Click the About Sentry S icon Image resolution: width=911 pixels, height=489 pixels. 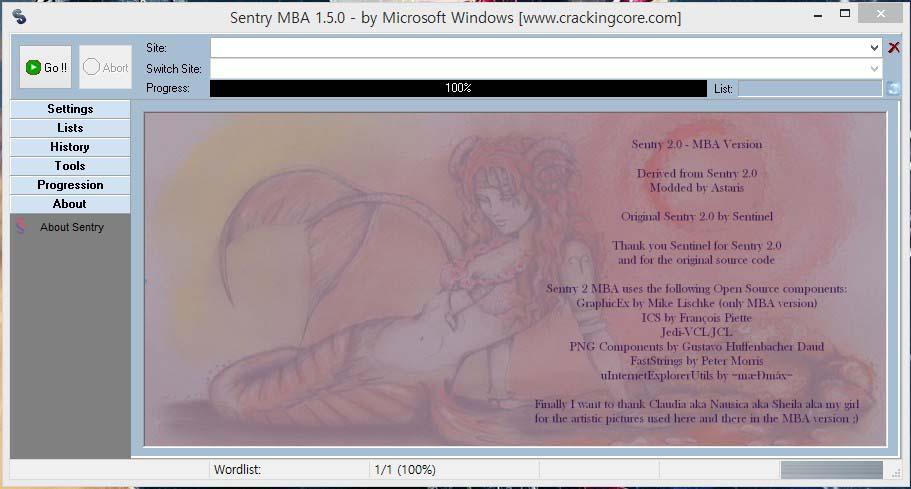pos(21,226)
